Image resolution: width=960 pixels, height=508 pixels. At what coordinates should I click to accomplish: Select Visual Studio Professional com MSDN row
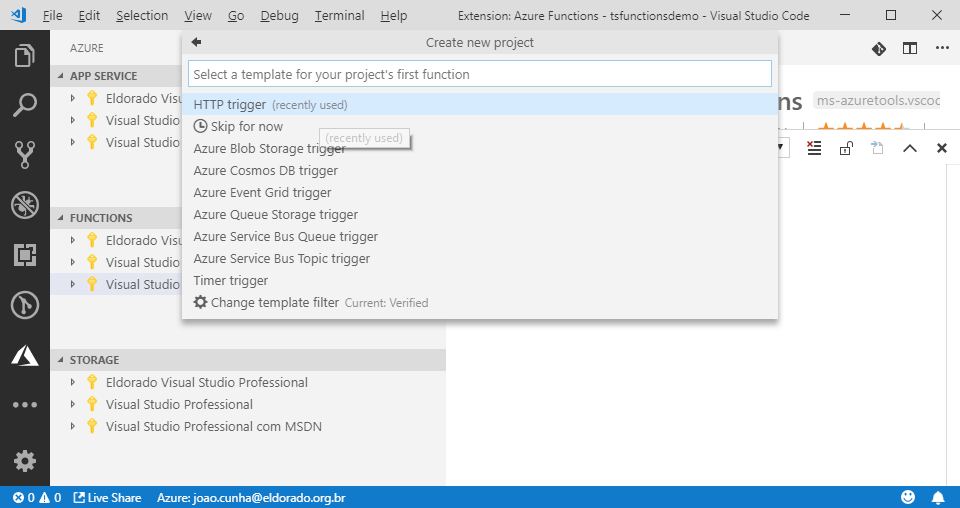point(248,427)
